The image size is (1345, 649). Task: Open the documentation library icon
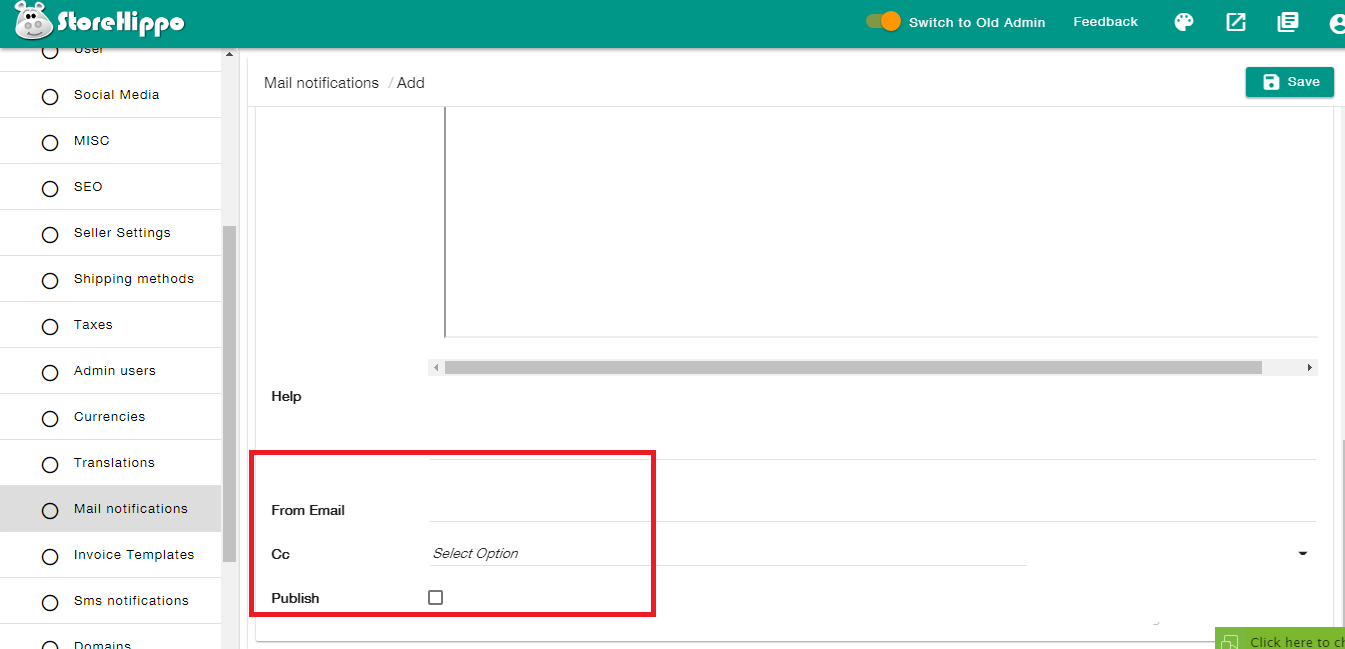tap(1288, 22)
